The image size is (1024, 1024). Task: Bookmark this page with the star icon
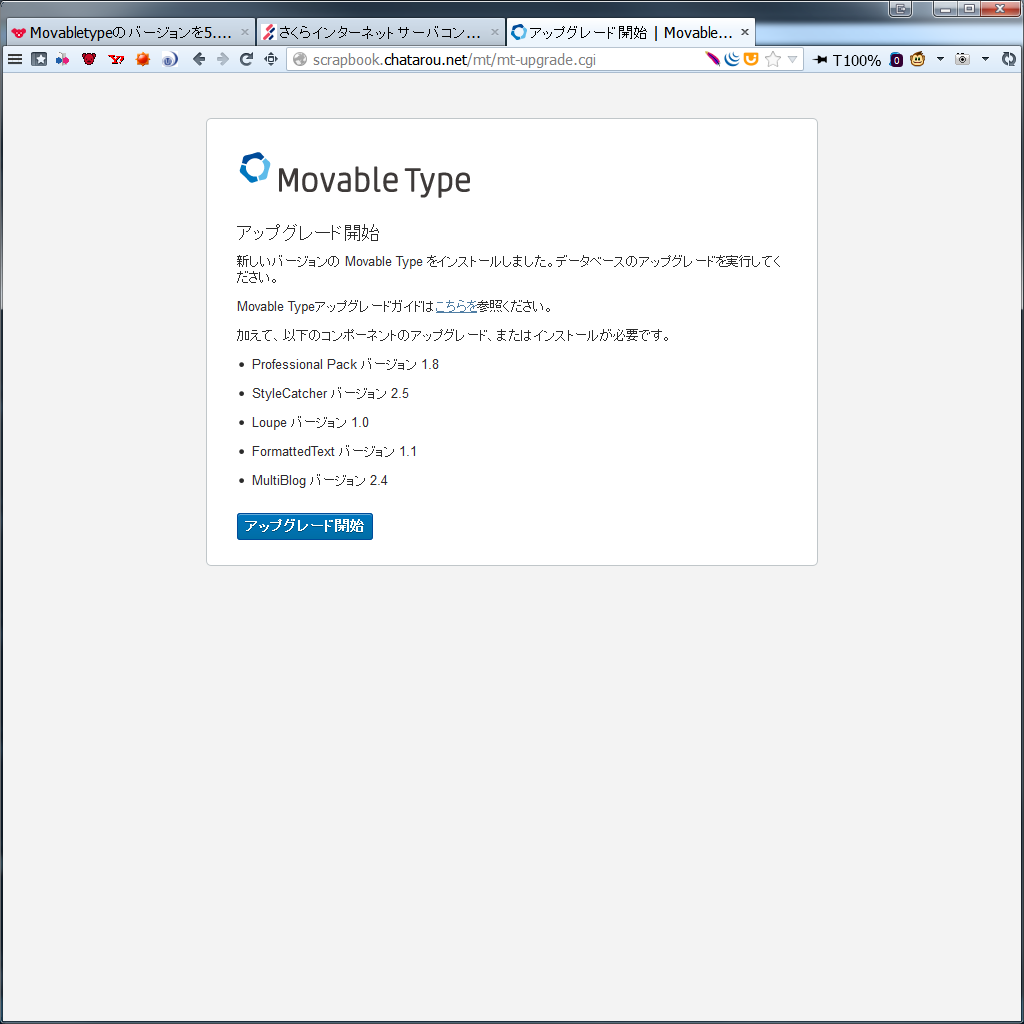773,59
